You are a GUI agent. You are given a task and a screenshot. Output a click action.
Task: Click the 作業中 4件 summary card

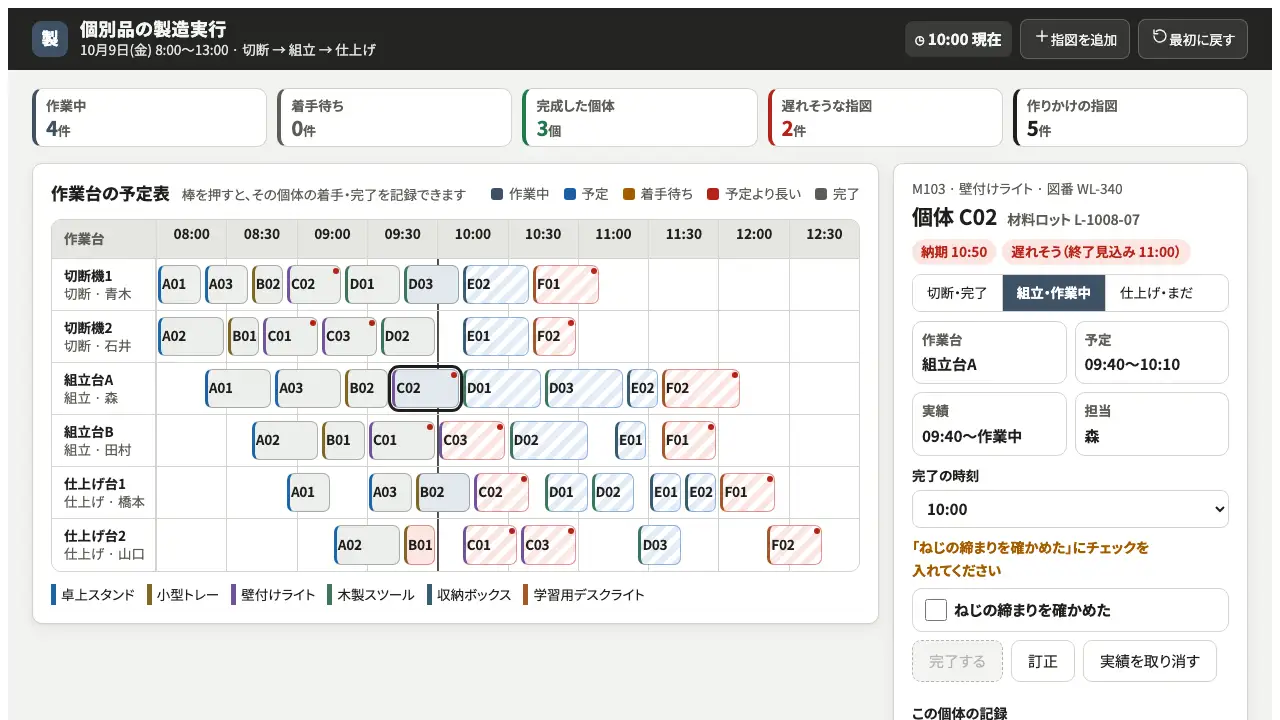pyautogui.click(x=150, y=118)
